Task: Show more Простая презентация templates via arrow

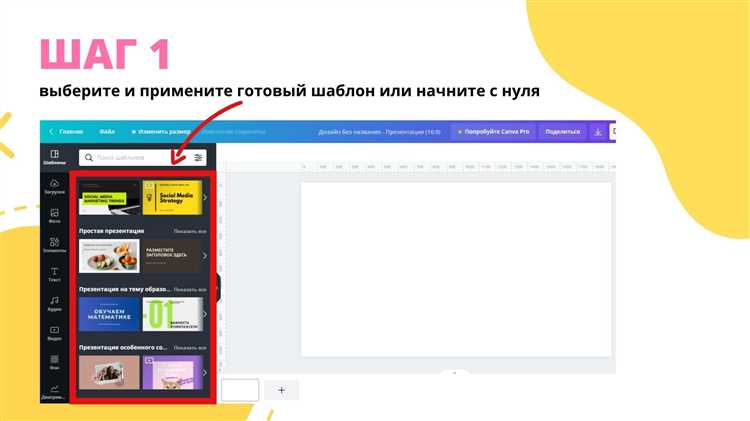Action: pyautogui.click(x=205, y=256)
